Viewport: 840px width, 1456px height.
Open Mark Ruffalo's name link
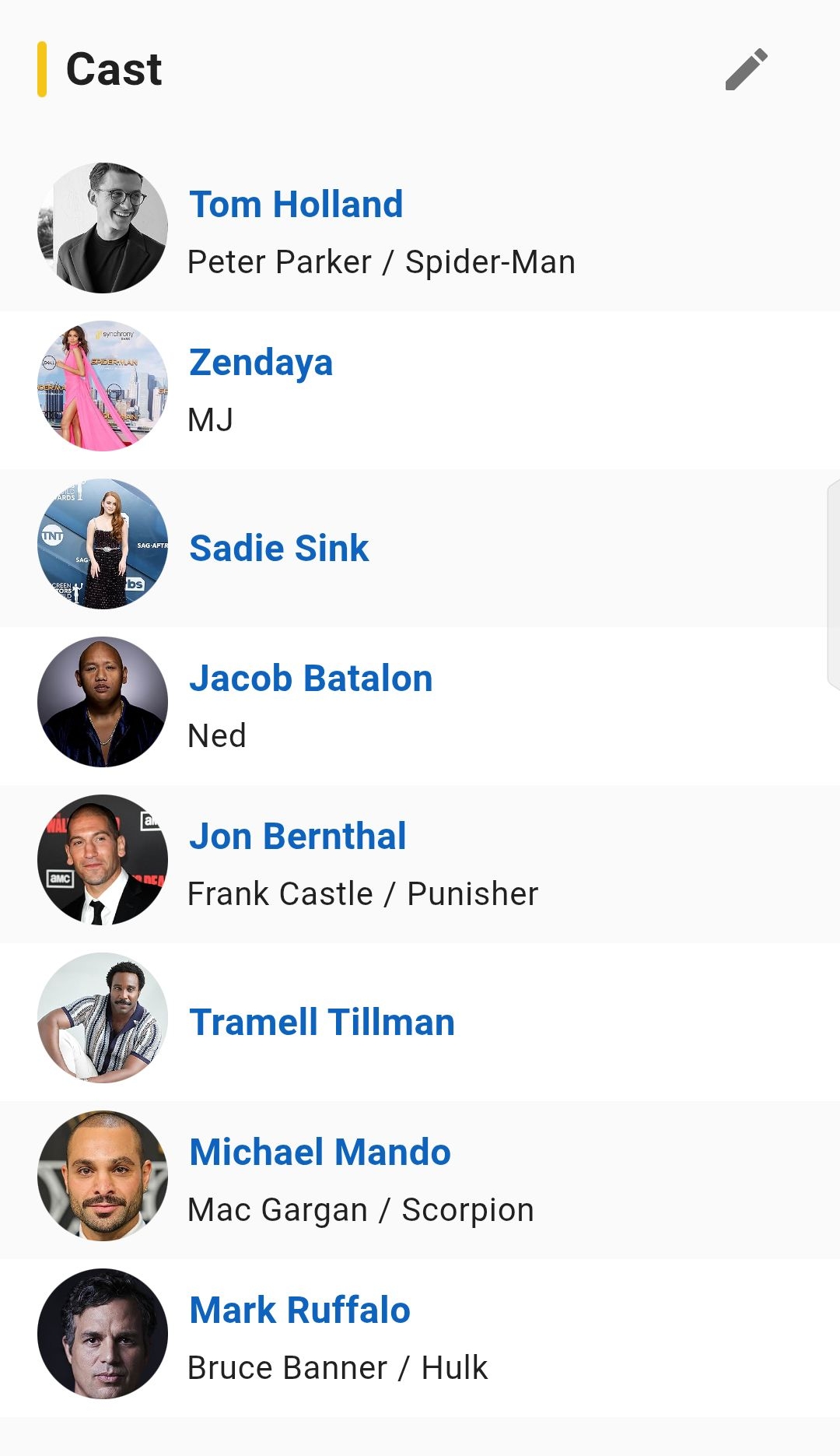click(299, 1310)
